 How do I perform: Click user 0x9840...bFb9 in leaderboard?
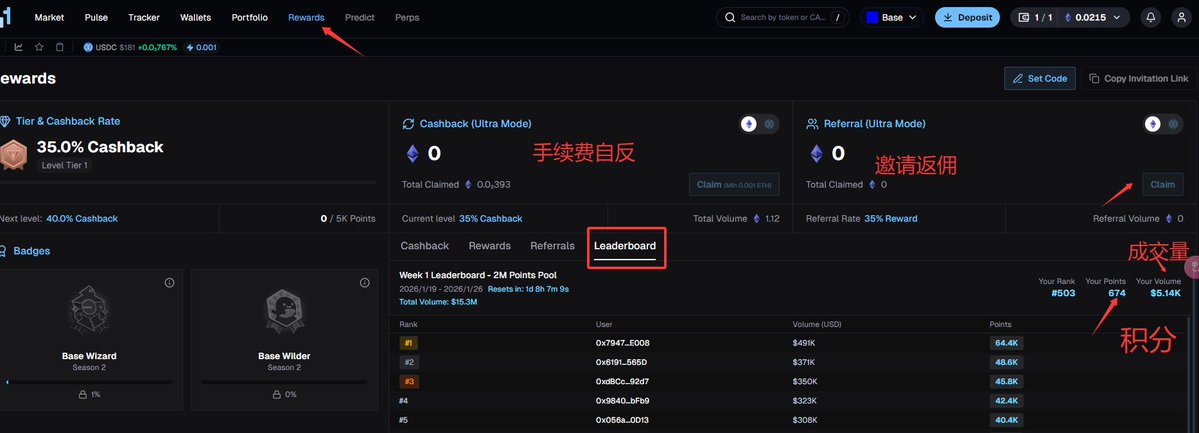[x=622, y=401]
